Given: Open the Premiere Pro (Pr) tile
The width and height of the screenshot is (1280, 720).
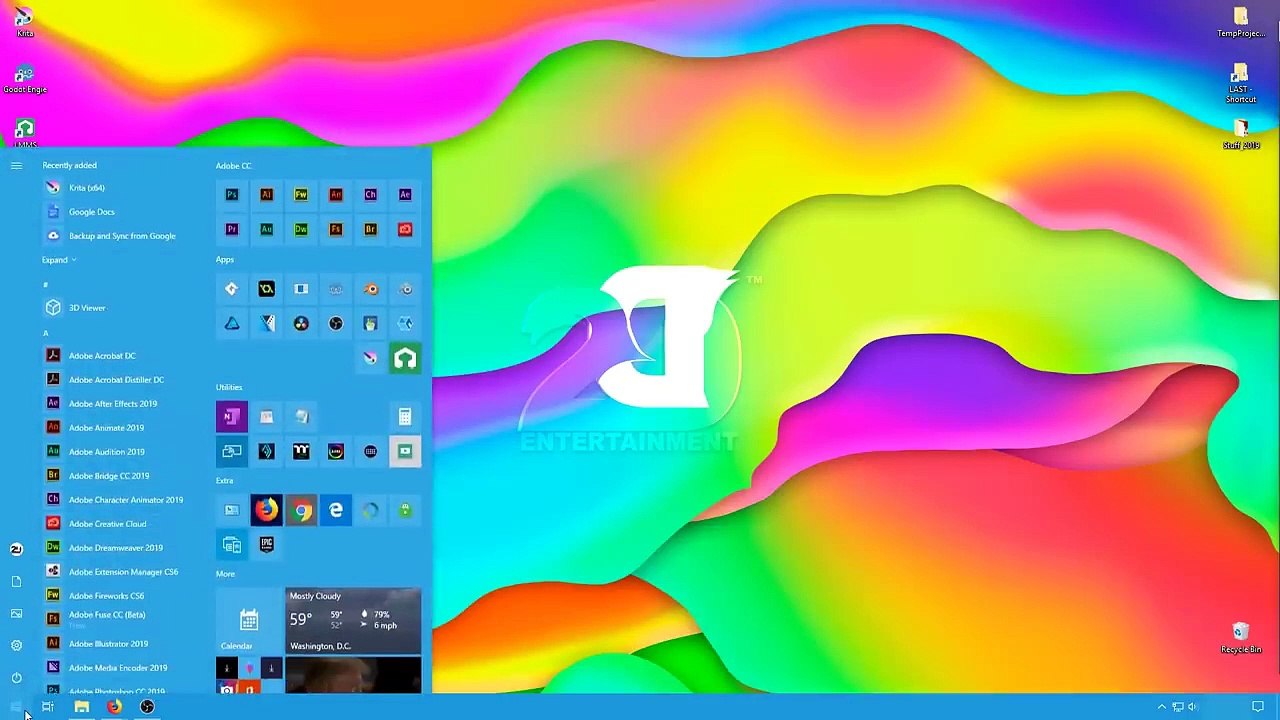Looking at the screenshot, I should pos(232,229).
